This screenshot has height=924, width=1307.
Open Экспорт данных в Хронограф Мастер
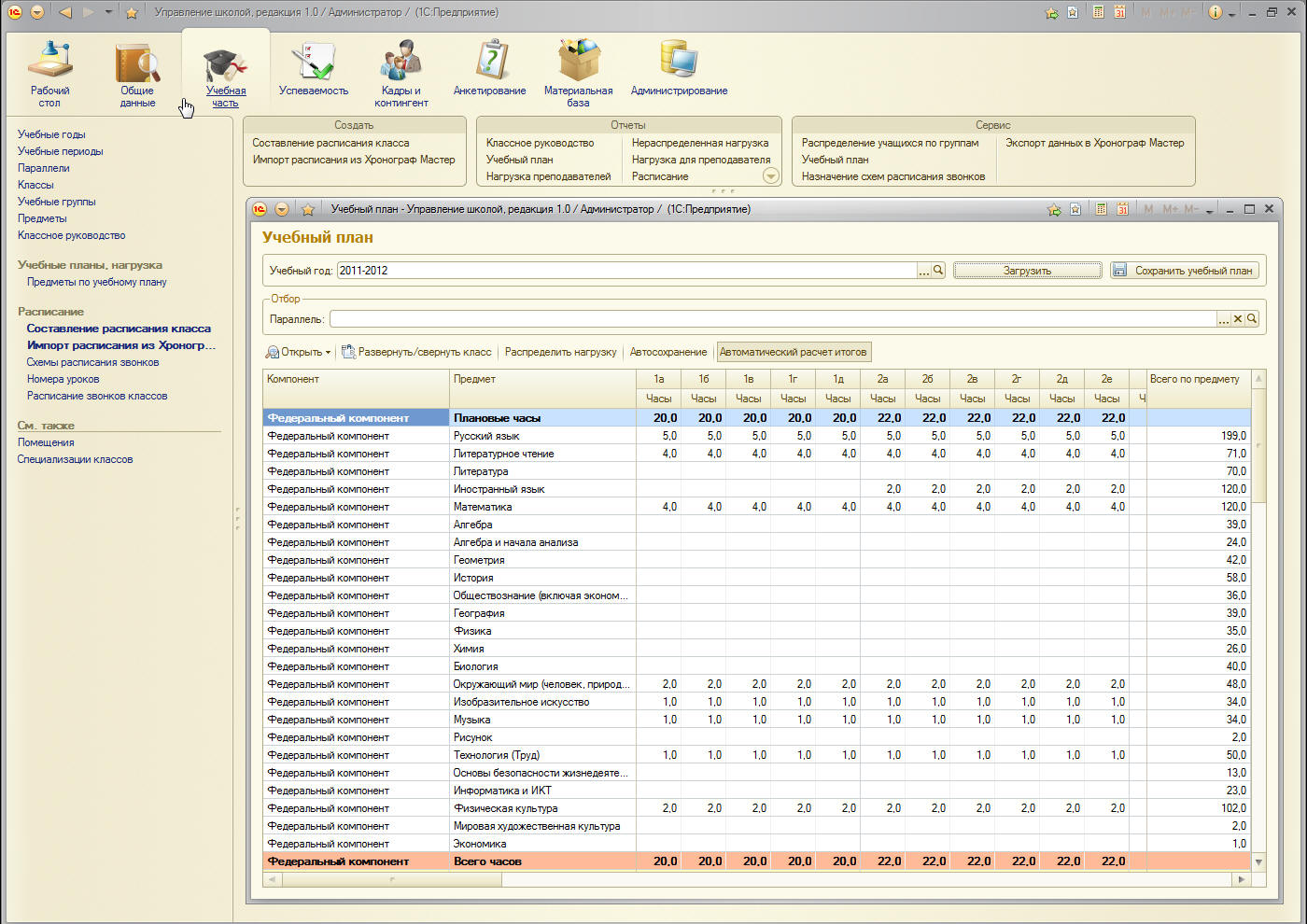(1094, 143)
